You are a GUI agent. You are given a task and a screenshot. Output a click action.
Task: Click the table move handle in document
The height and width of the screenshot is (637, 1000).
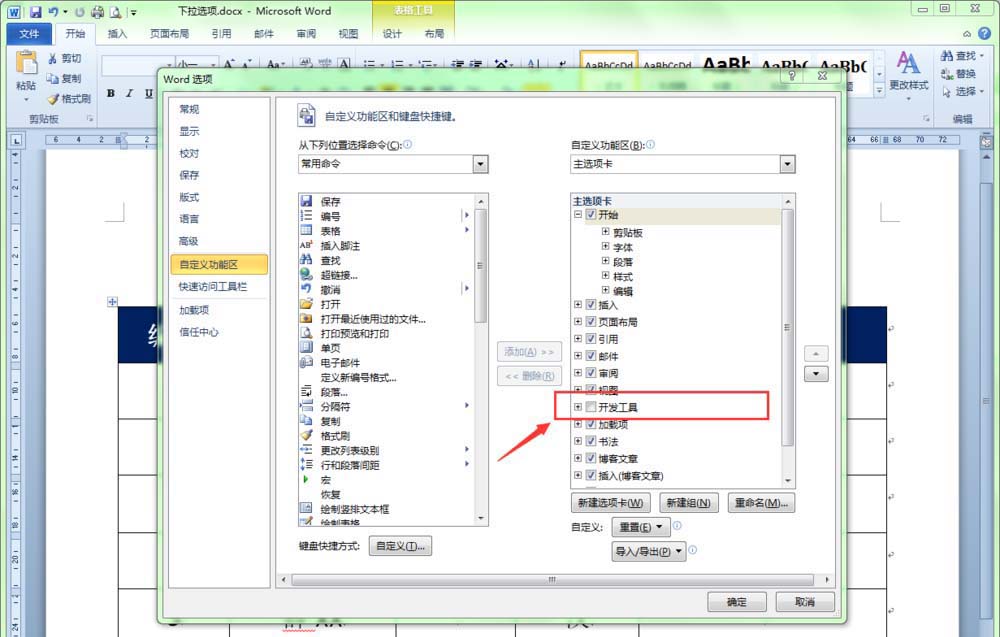[x=112, y=302]
